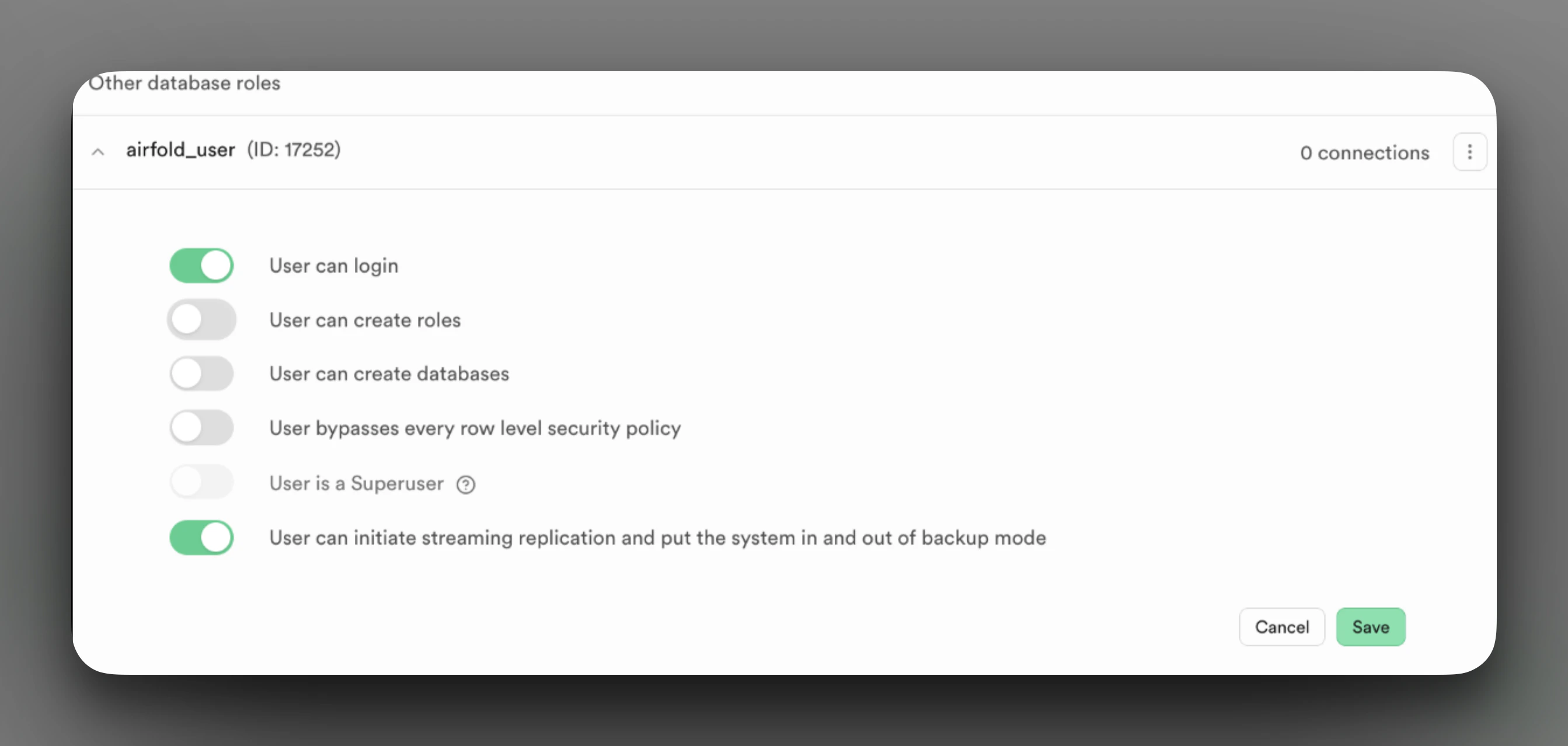Turn on User can create databases switch
Screen dimensions: 1568x746
201,373
